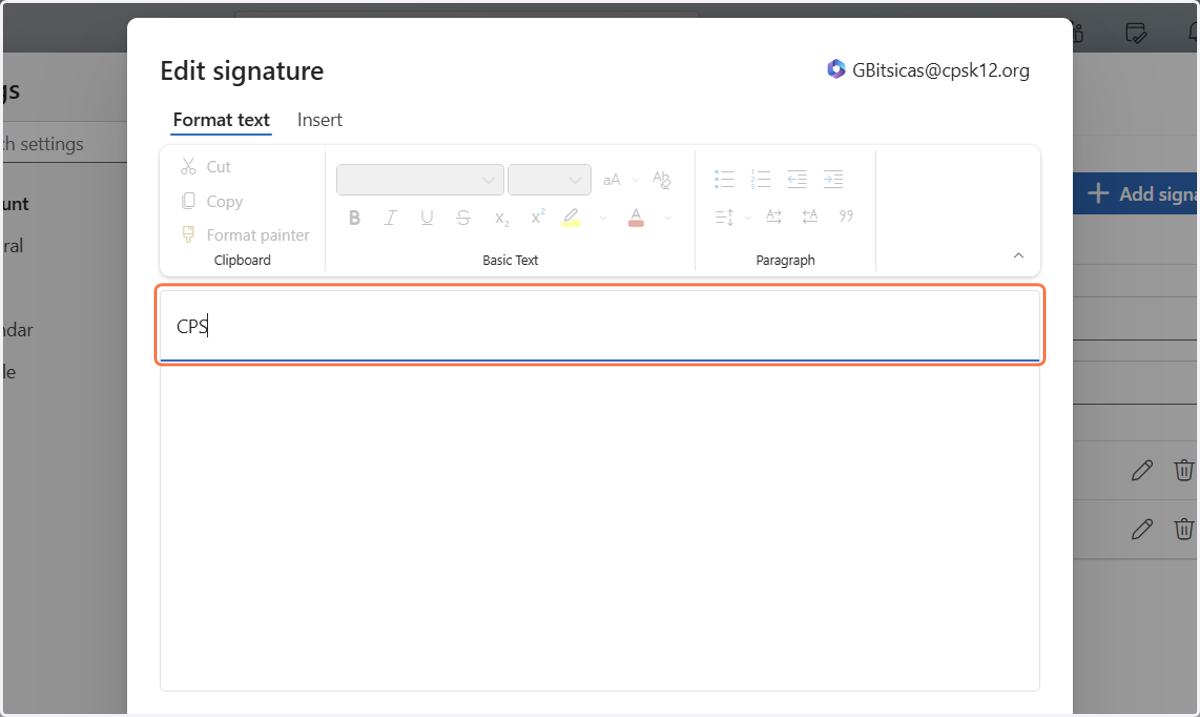Click the signature name field containing CPS
The width and height of the screenshot is (1200, 717).
[600, 326]
